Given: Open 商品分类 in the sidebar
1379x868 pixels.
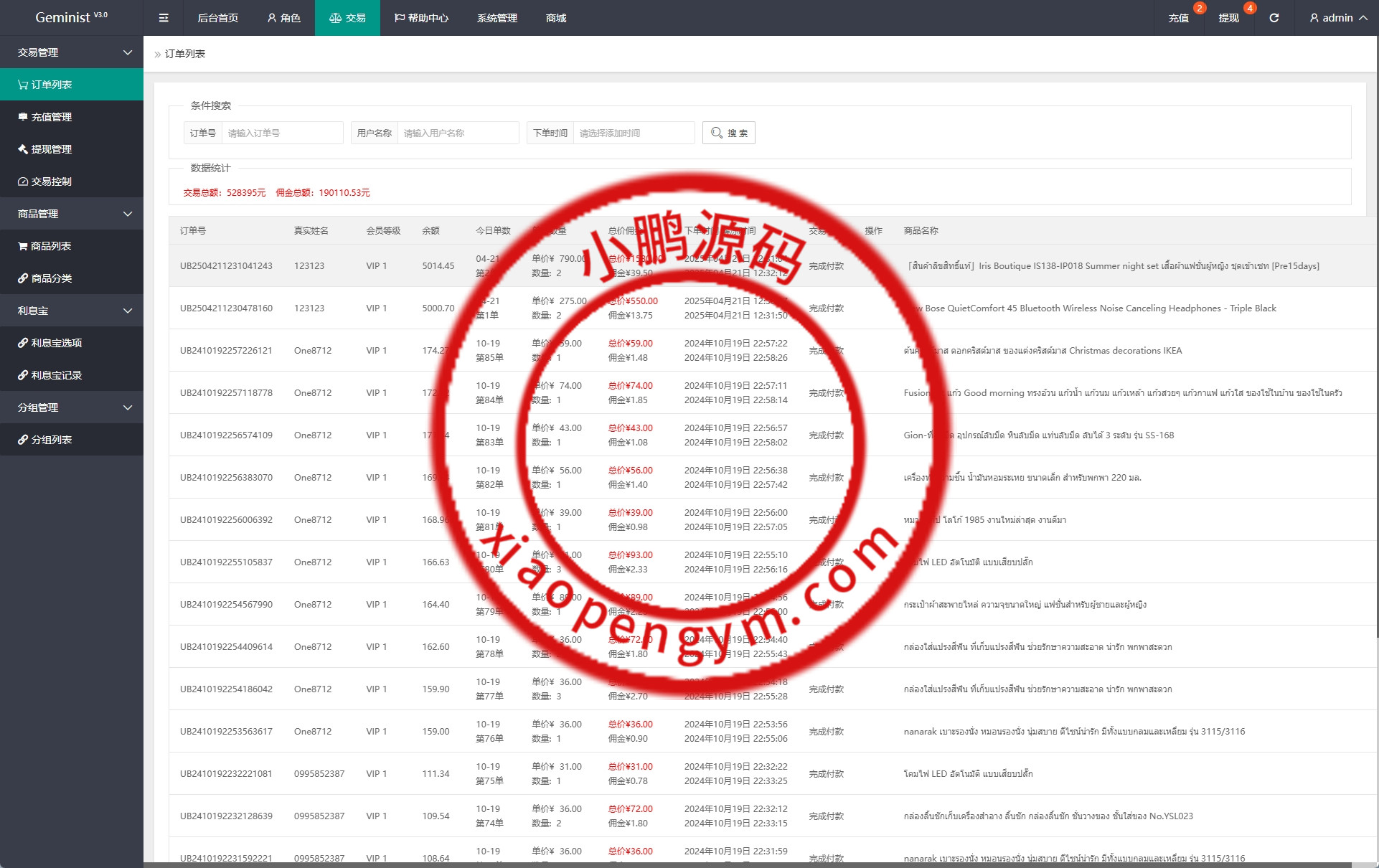Looking at the screenshot, I should (x=51, y=278).
